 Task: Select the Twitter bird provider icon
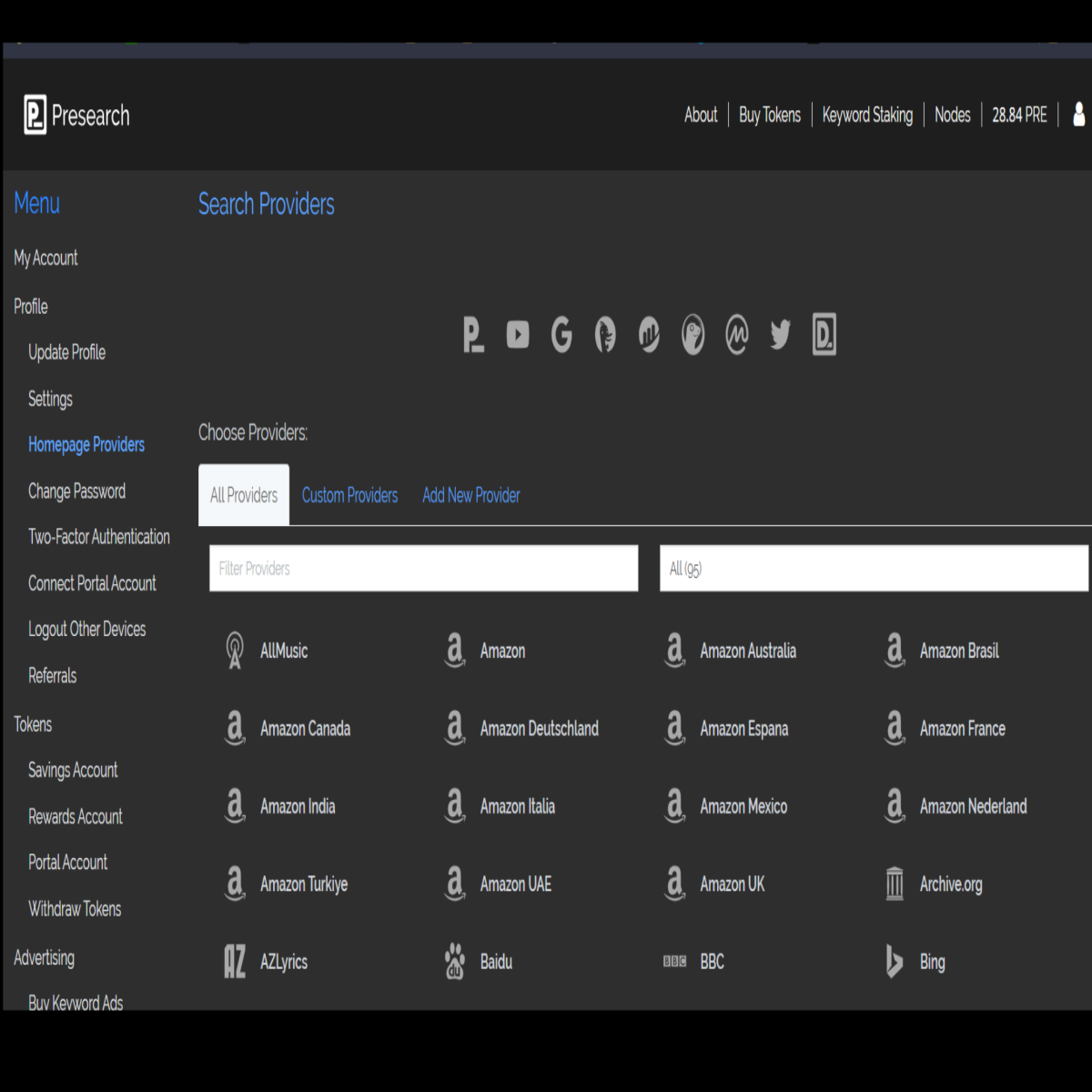tap(781, 335)
